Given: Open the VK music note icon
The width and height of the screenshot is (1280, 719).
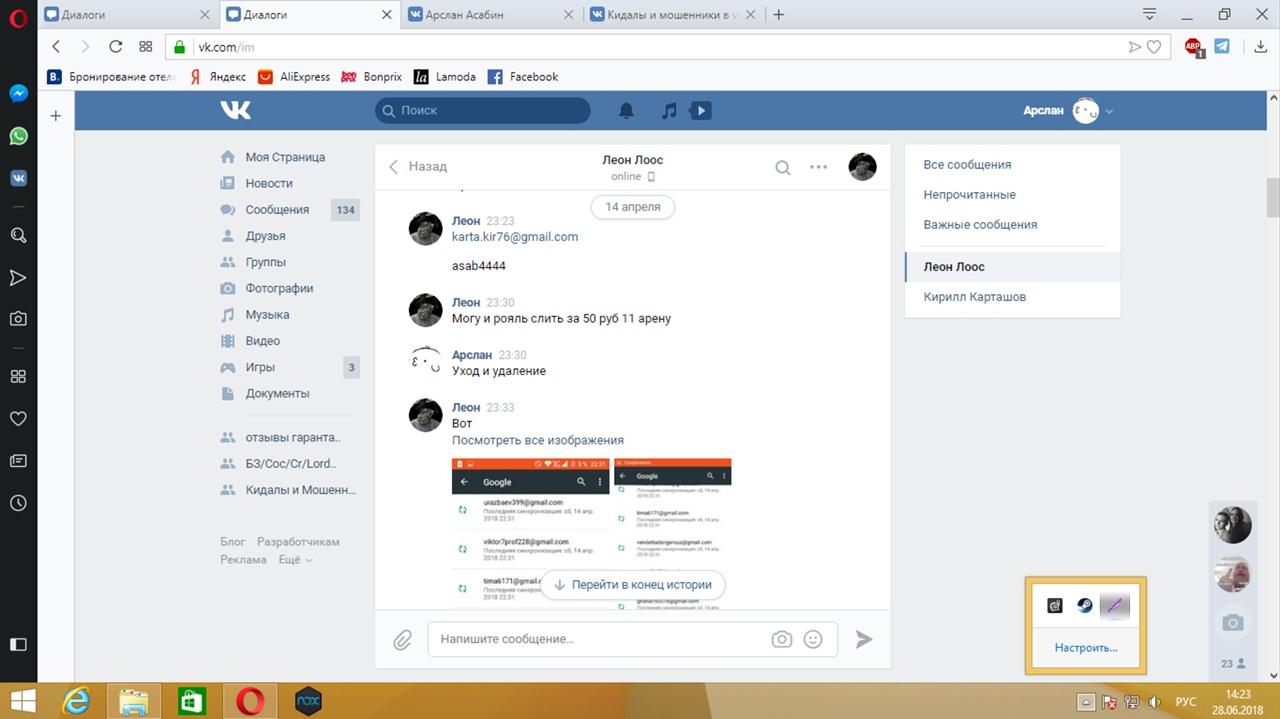Looking at the screenshot, I should (669, 111).
